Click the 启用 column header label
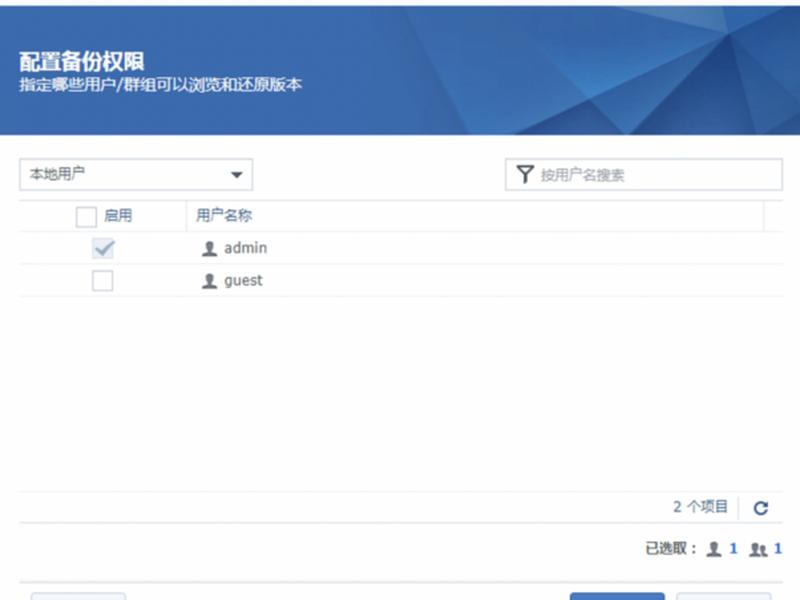The height and width of the screenshot is (600, 800). click(118, 216)
